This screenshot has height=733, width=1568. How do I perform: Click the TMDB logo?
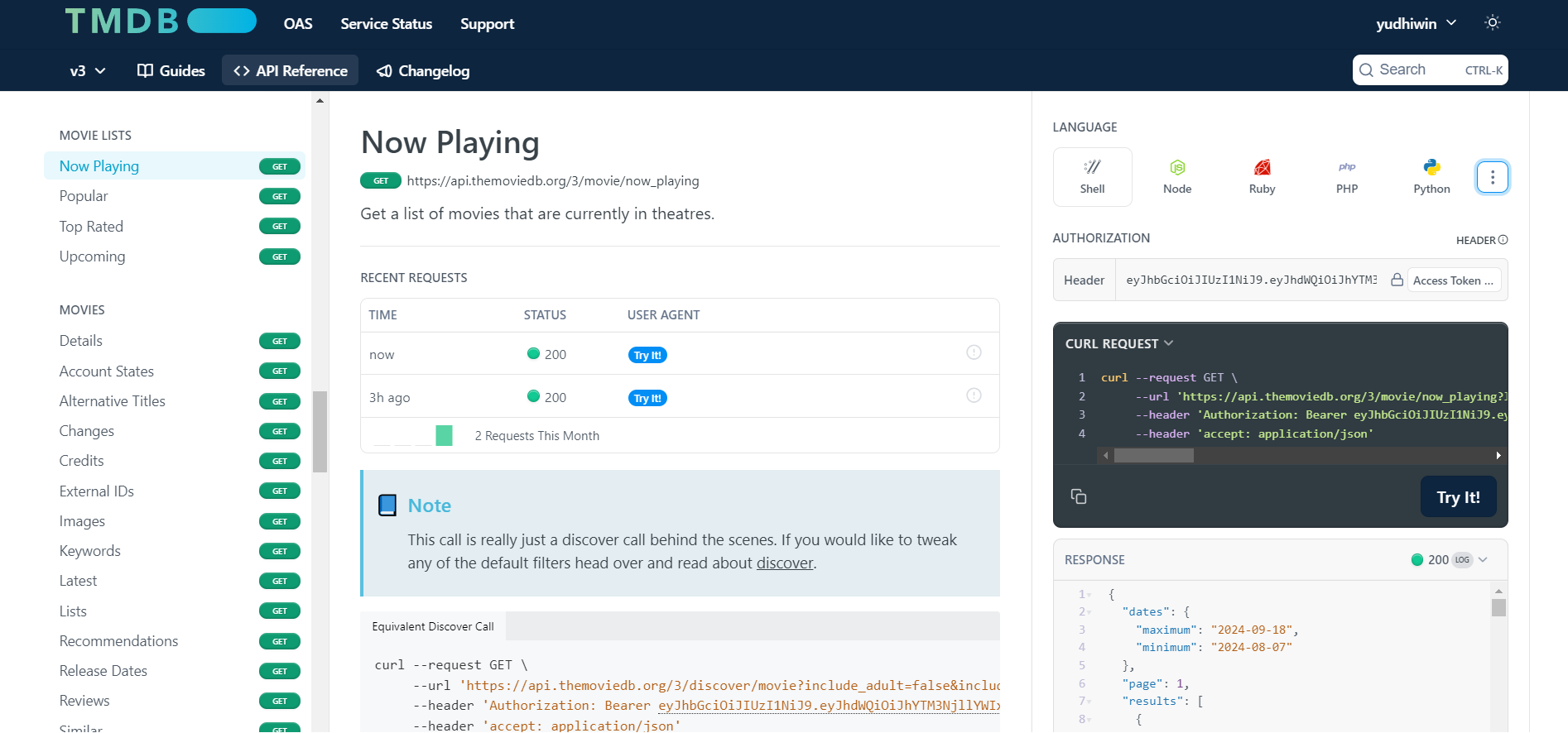[161, 22]
